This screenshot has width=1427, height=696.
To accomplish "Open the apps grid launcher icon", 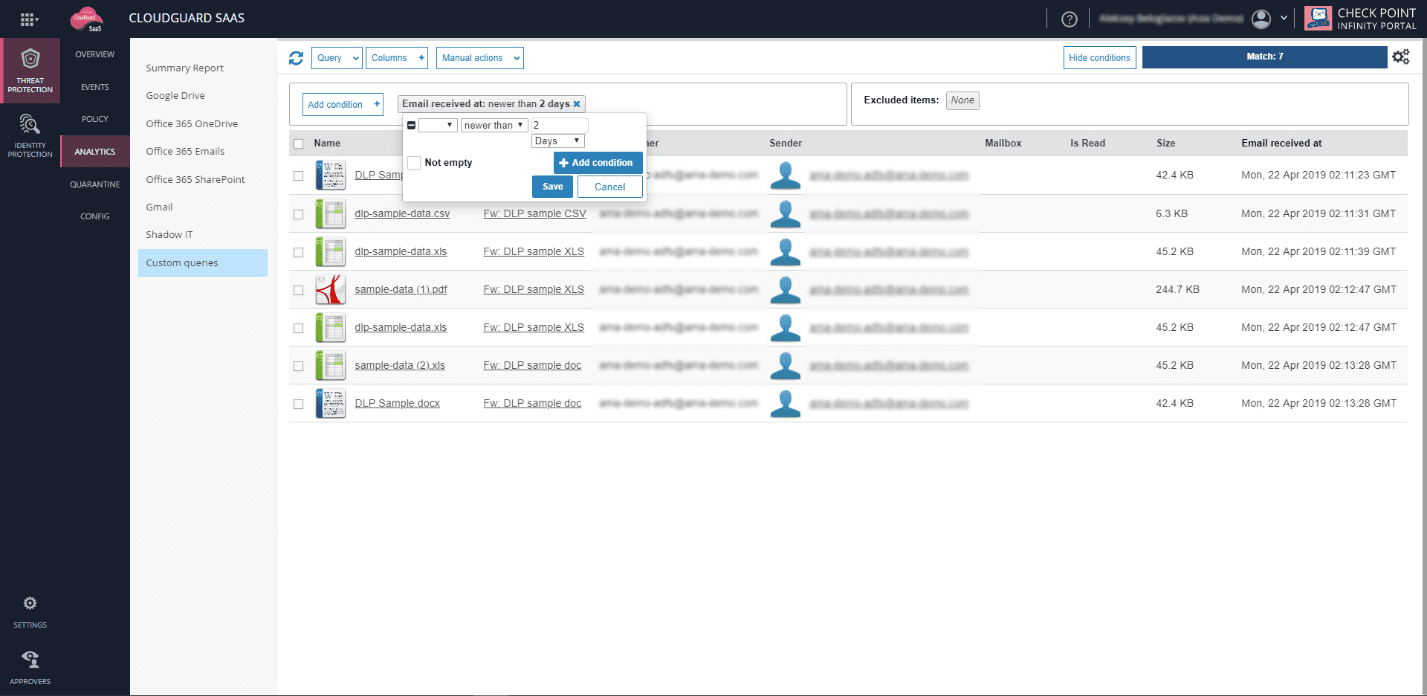I will 29,19.
